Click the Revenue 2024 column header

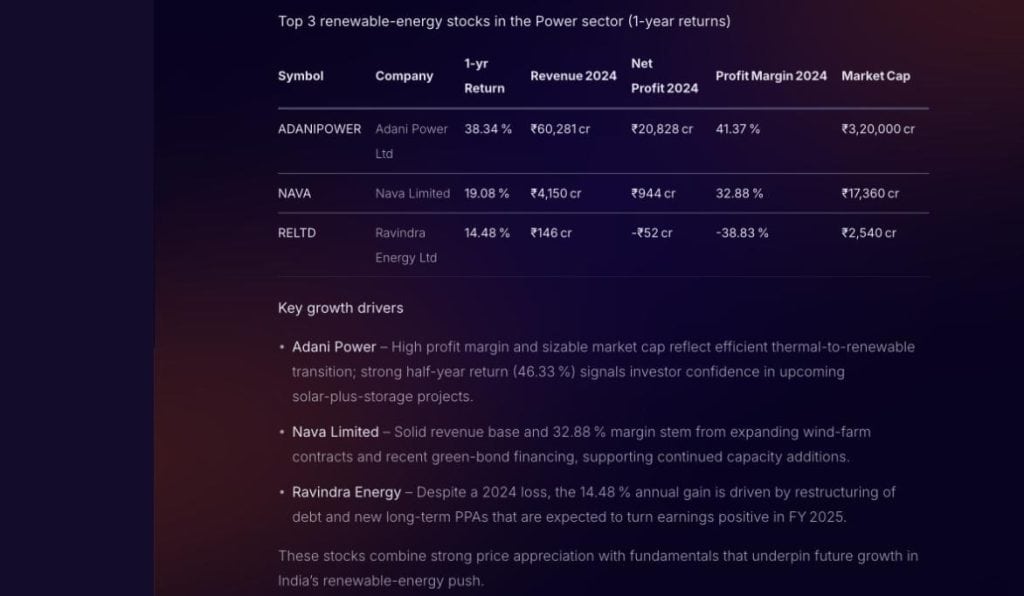pyautogui.click(x=573, y=76)
